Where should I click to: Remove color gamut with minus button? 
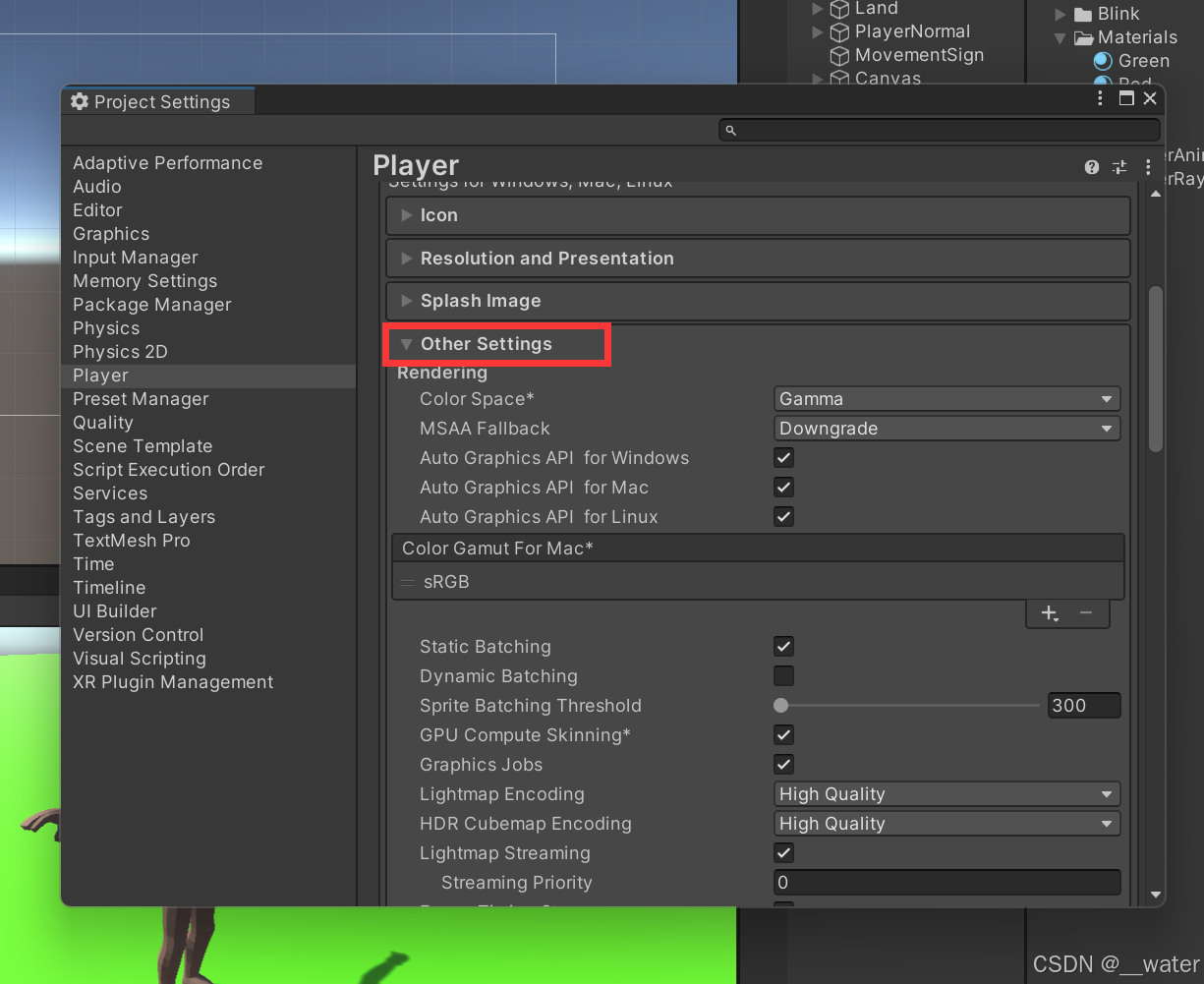1086,613
